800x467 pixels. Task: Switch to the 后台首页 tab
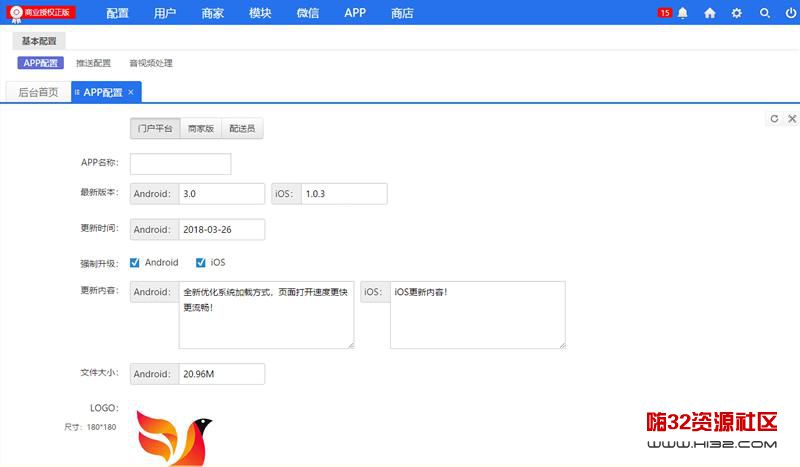[x=38, y=92]
